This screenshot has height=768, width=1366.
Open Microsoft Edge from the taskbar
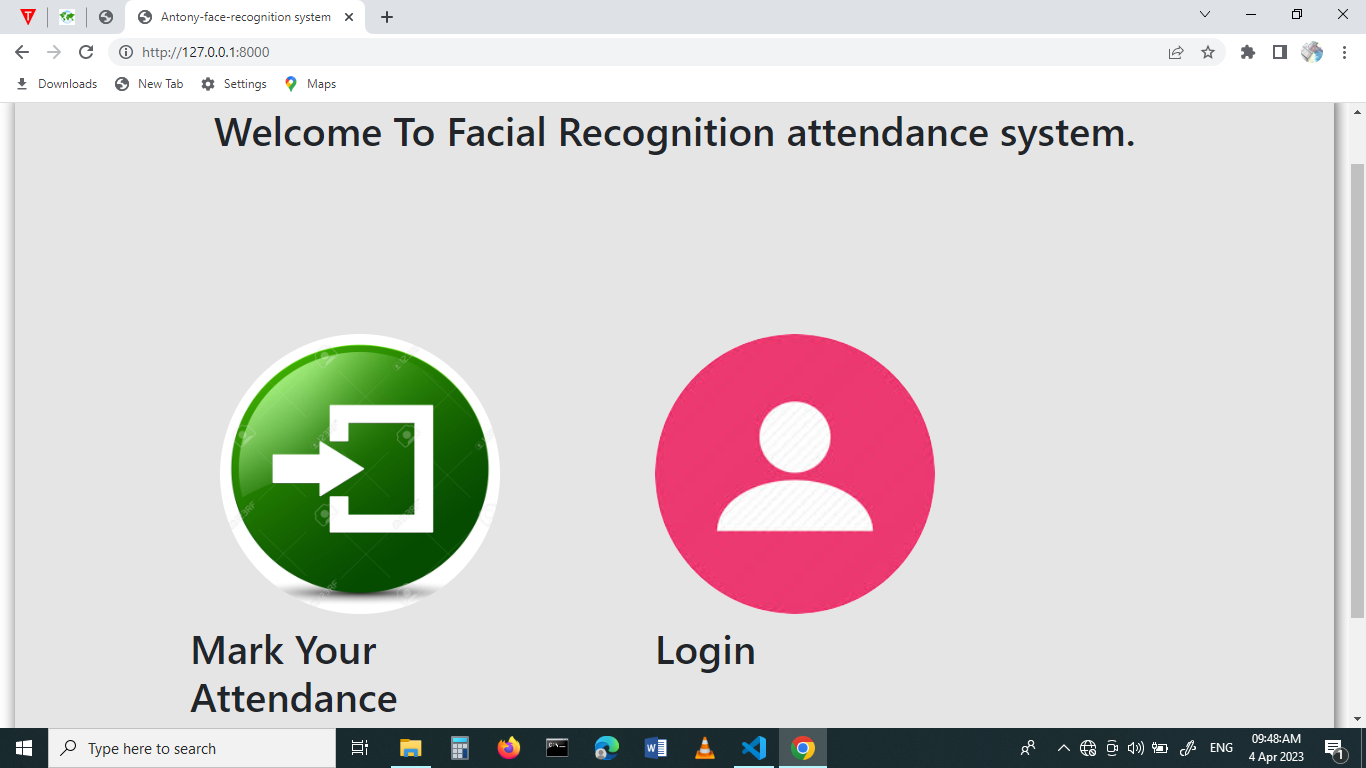point(607,748)
